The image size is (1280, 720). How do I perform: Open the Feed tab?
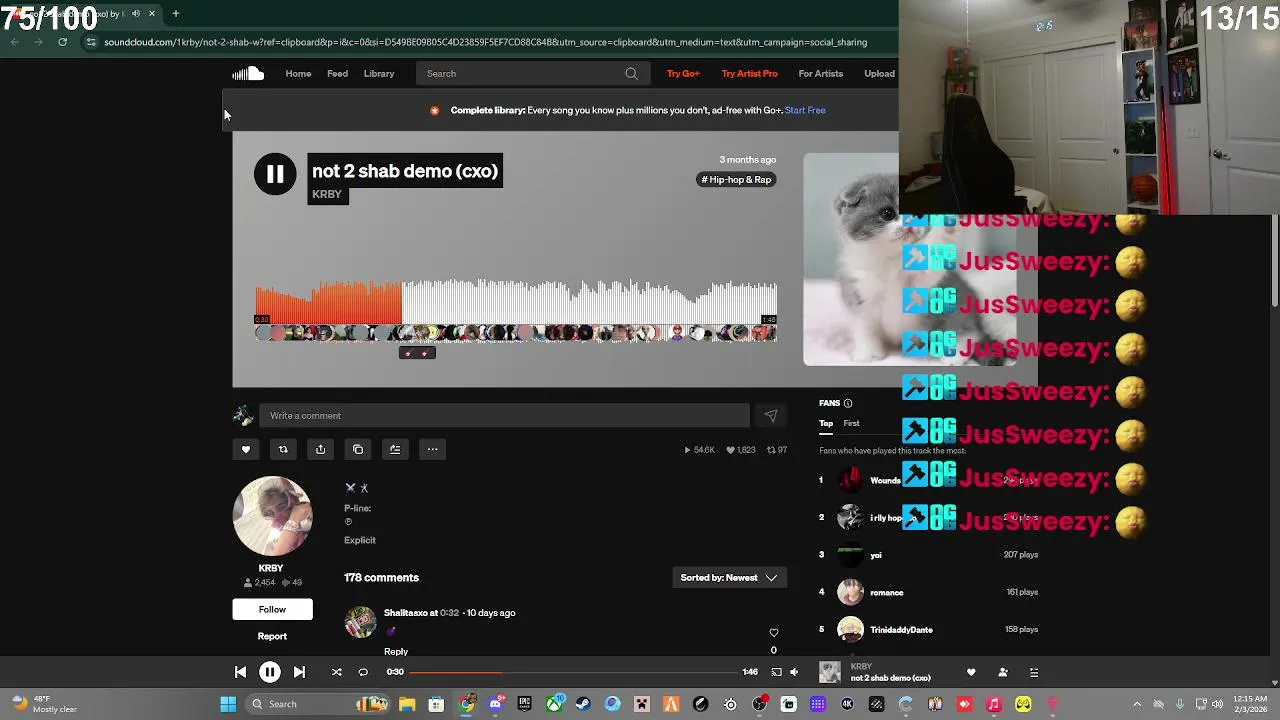pos(337,73)
